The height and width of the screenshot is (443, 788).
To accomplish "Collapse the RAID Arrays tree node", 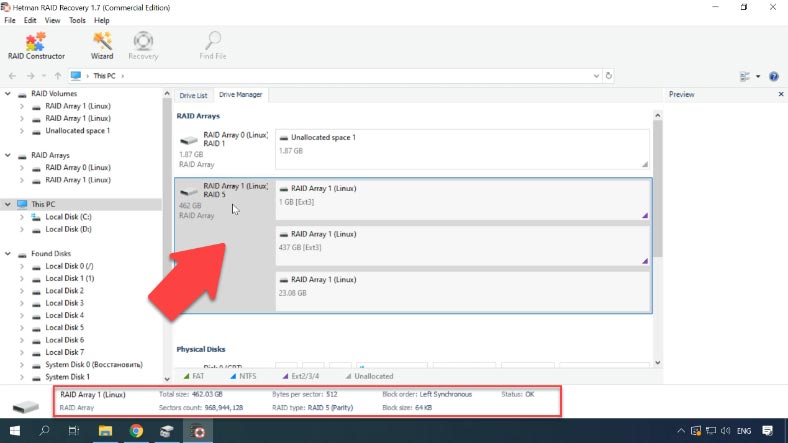I will click(x=8, y=155).
